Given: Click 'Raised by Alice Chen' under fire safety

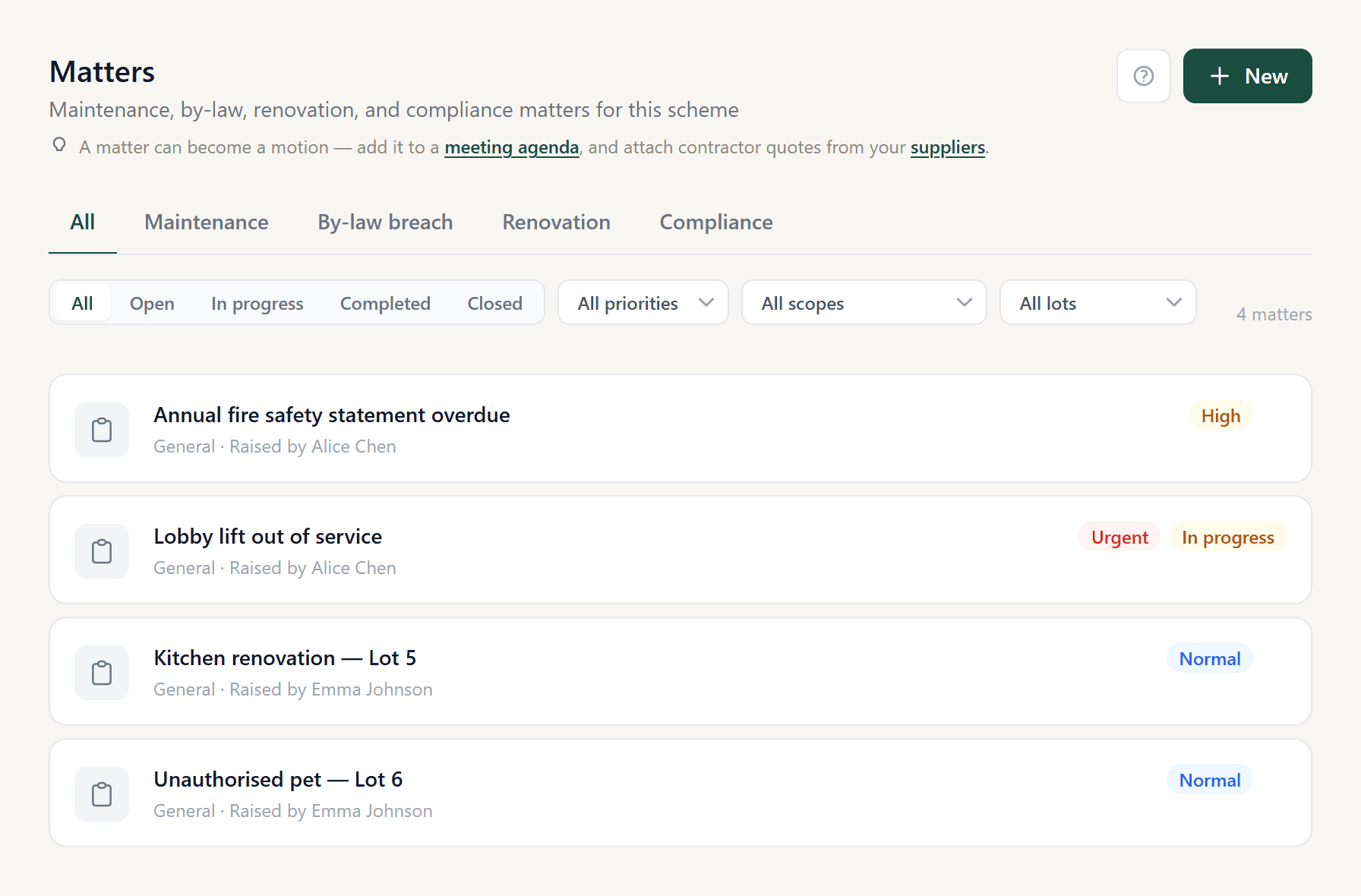Looking at the screenshot, I should coord(313,446).
